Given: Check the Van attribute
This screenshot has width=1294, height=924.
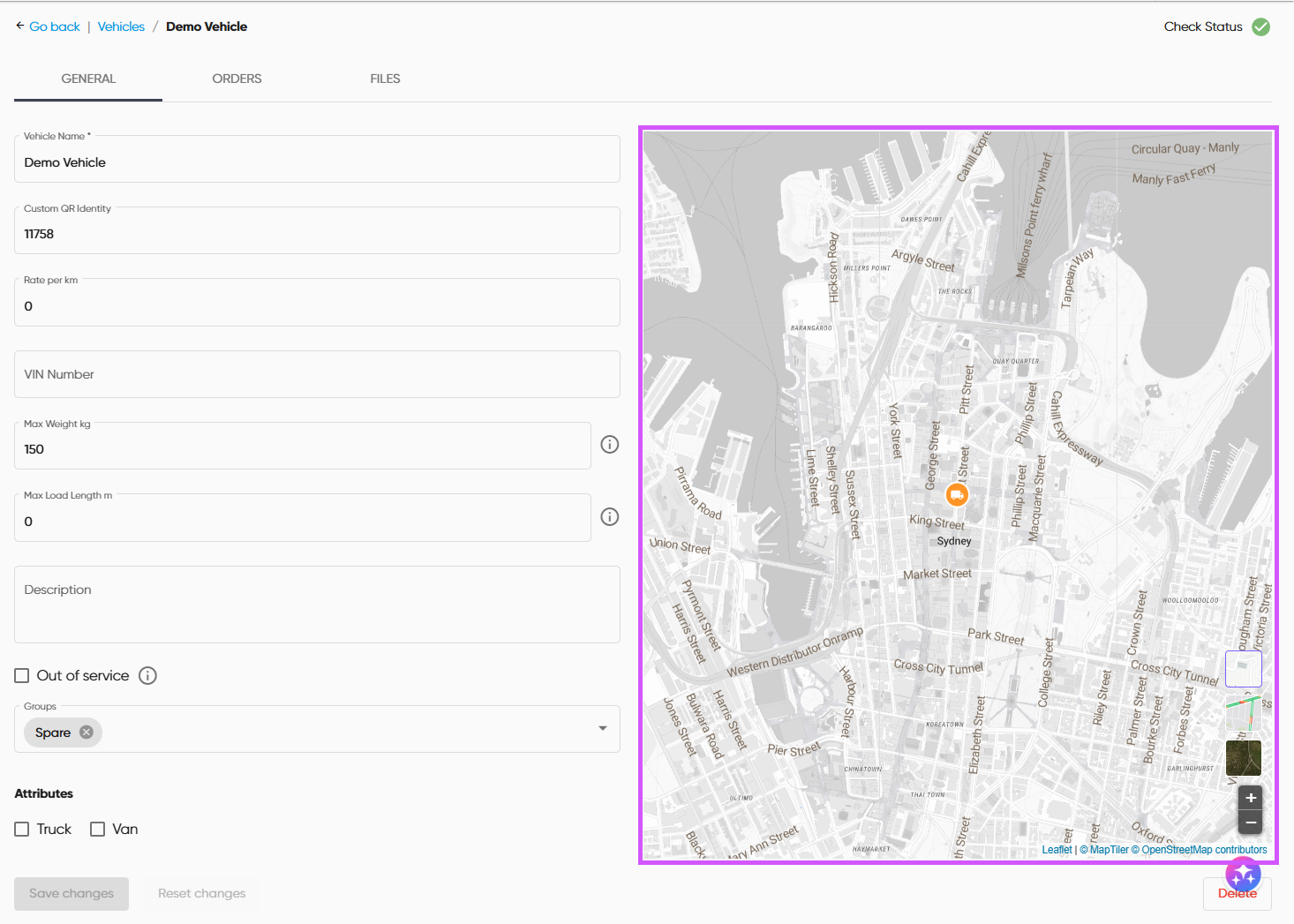Looking at the screenshot, I should coord(97,829).
